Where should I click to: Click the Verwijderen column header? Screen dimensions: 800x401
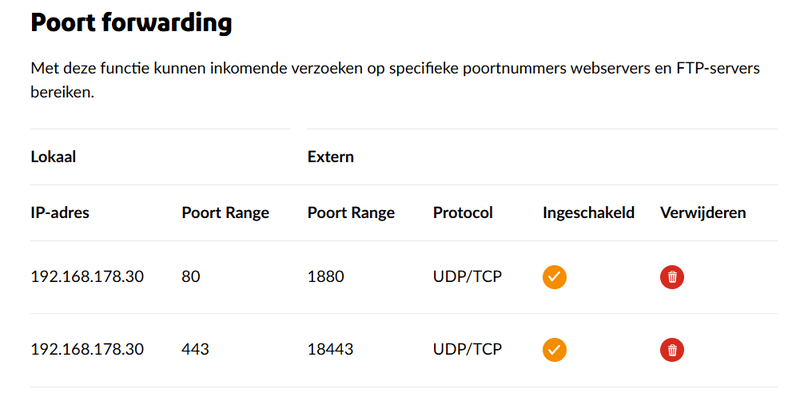(x=703, y=213)
